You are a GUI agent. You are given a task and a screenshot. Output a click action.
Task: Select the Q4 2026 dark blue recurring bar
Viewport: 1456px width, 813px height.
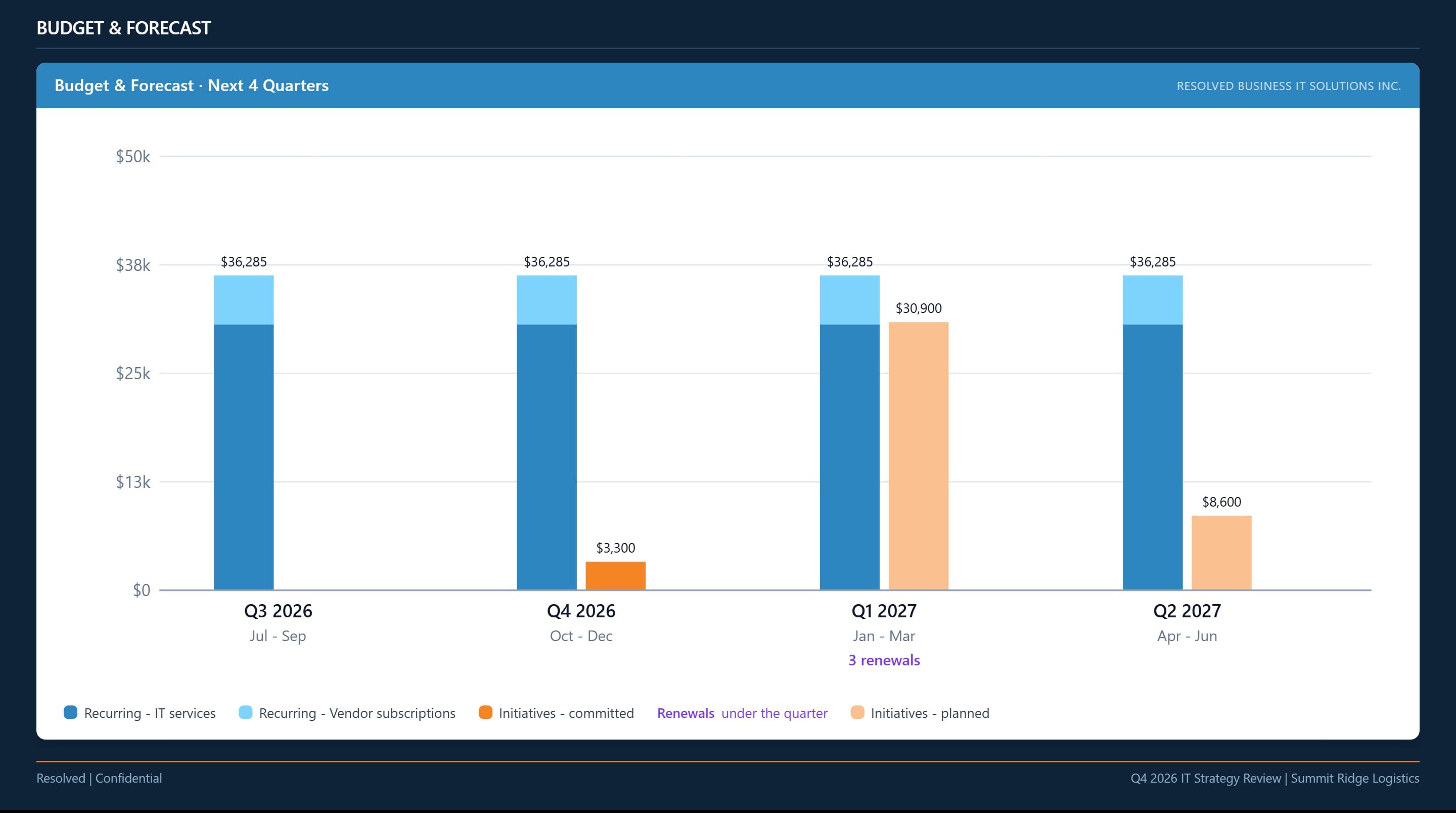(x=547, y=457)
